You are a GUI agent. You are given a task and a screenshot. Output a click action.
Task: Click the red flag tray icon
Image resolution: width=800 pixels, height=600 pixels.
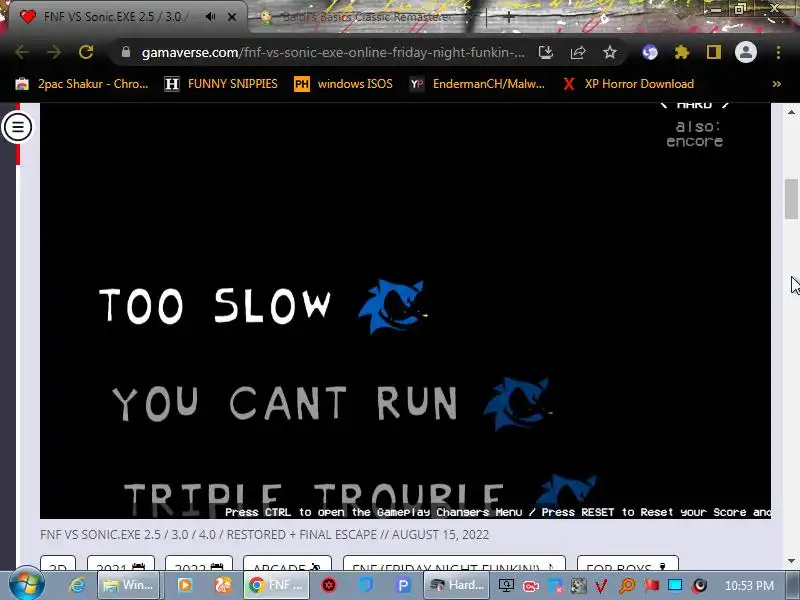[x=651, y=585]
